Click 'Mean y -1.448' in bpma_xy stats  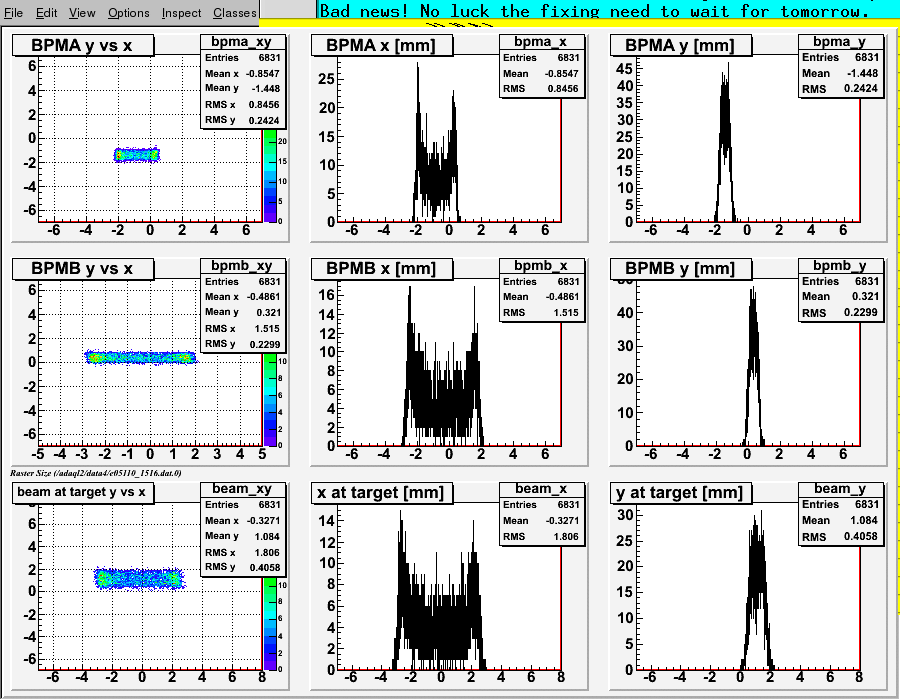click(242, 88)
